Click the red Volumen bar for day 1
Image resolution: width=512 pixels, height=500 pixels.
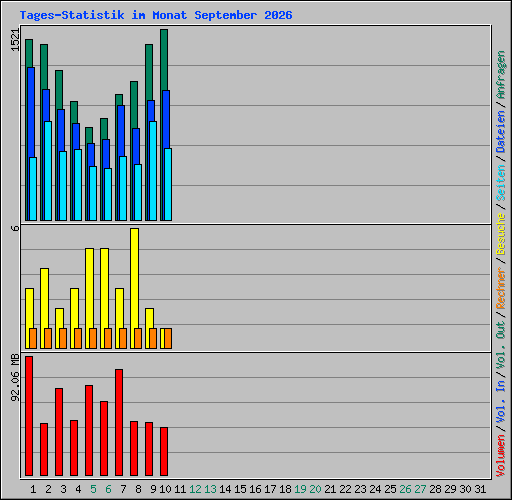29,416
